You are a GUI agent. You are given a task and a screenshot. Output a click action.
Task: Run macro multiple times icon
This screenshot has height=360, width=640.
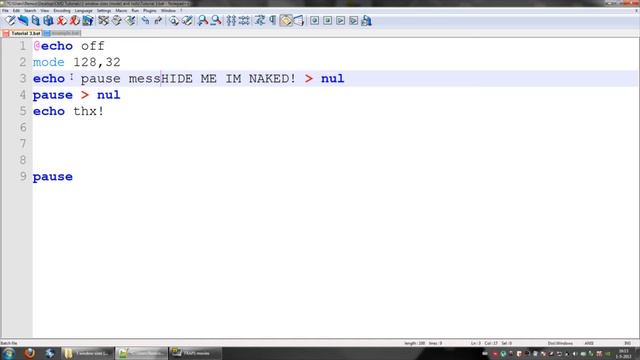pyautogui.click(x=353, y=20)
